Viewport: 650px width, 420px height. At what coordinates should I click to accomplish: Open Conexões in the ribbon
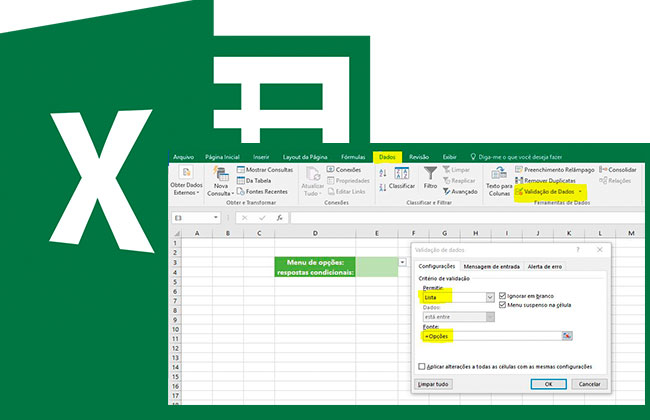point(344,170)
